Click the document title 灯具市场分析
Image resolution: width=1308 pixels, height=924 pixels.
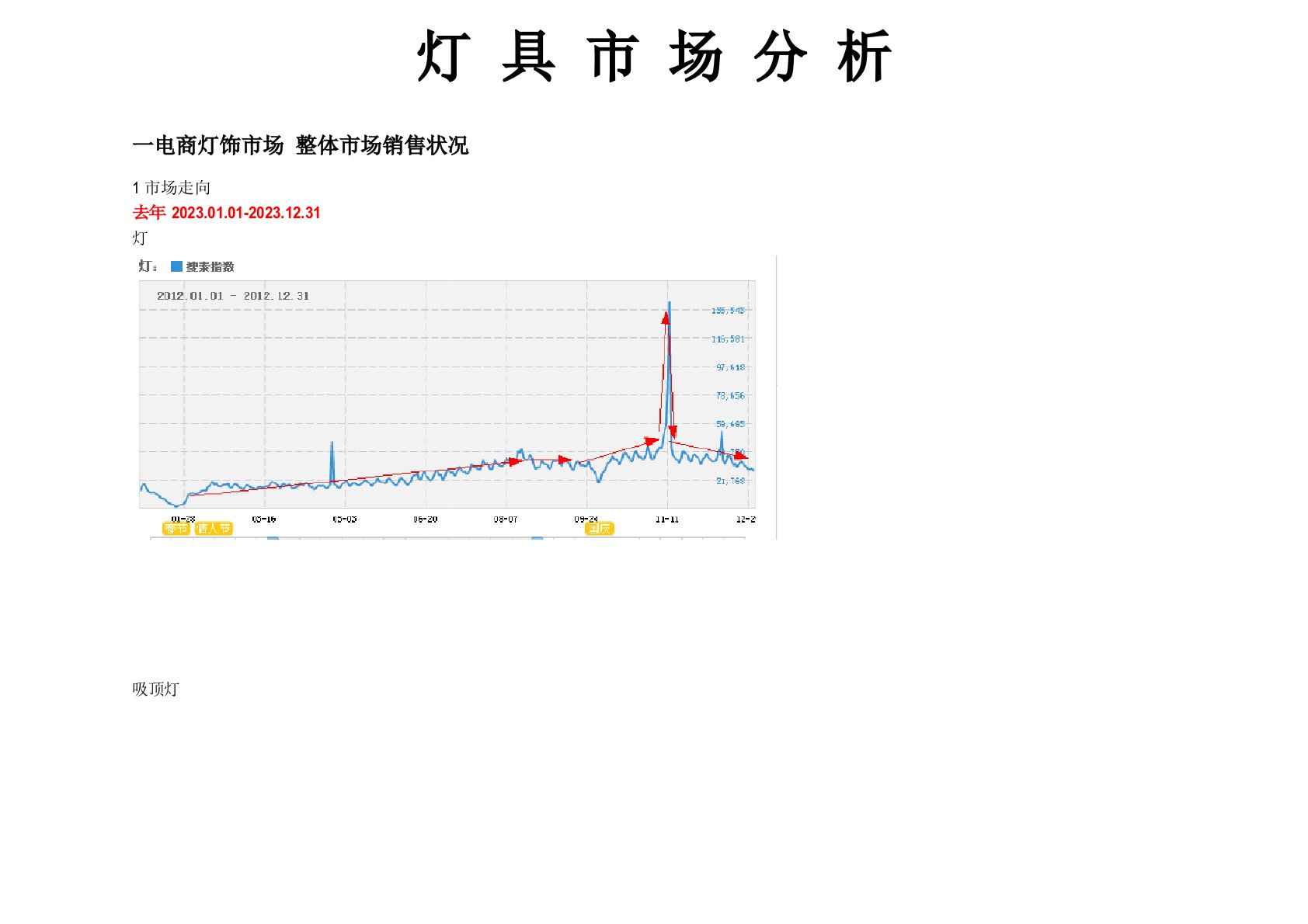coord(654,56)
